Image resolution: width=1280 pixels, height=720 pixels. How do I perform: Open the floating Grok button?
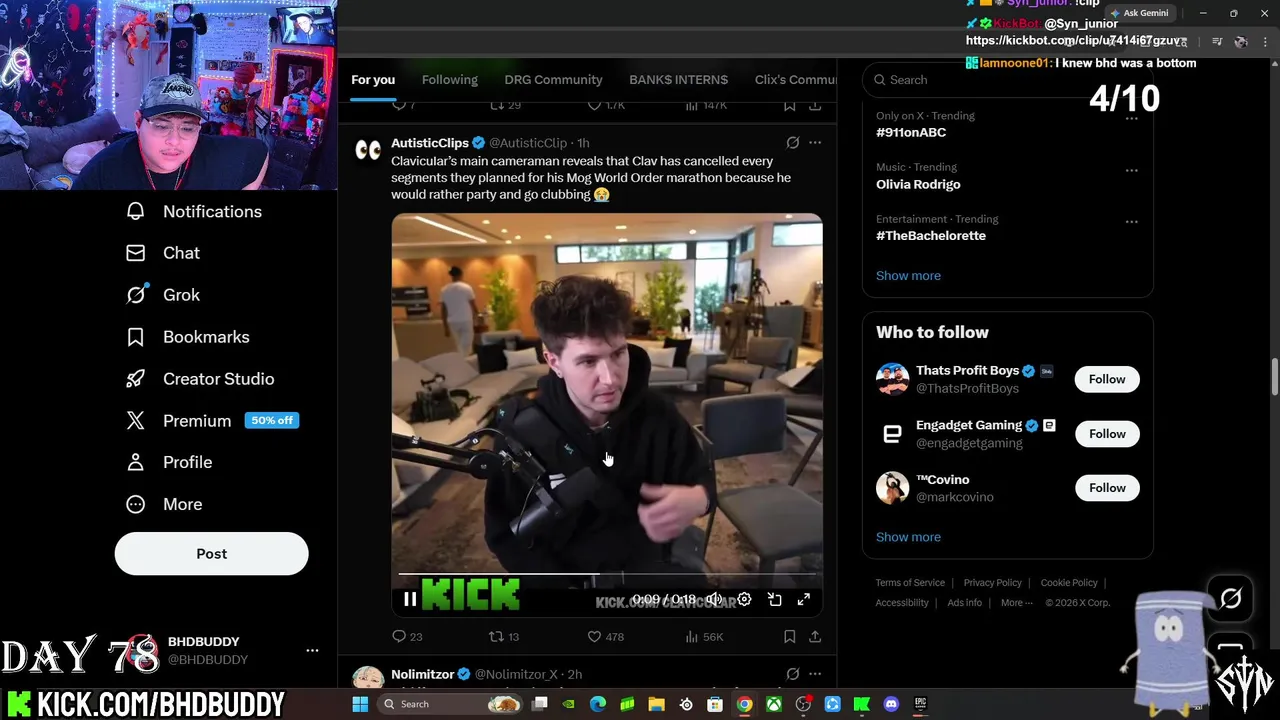pos(1231,599)
